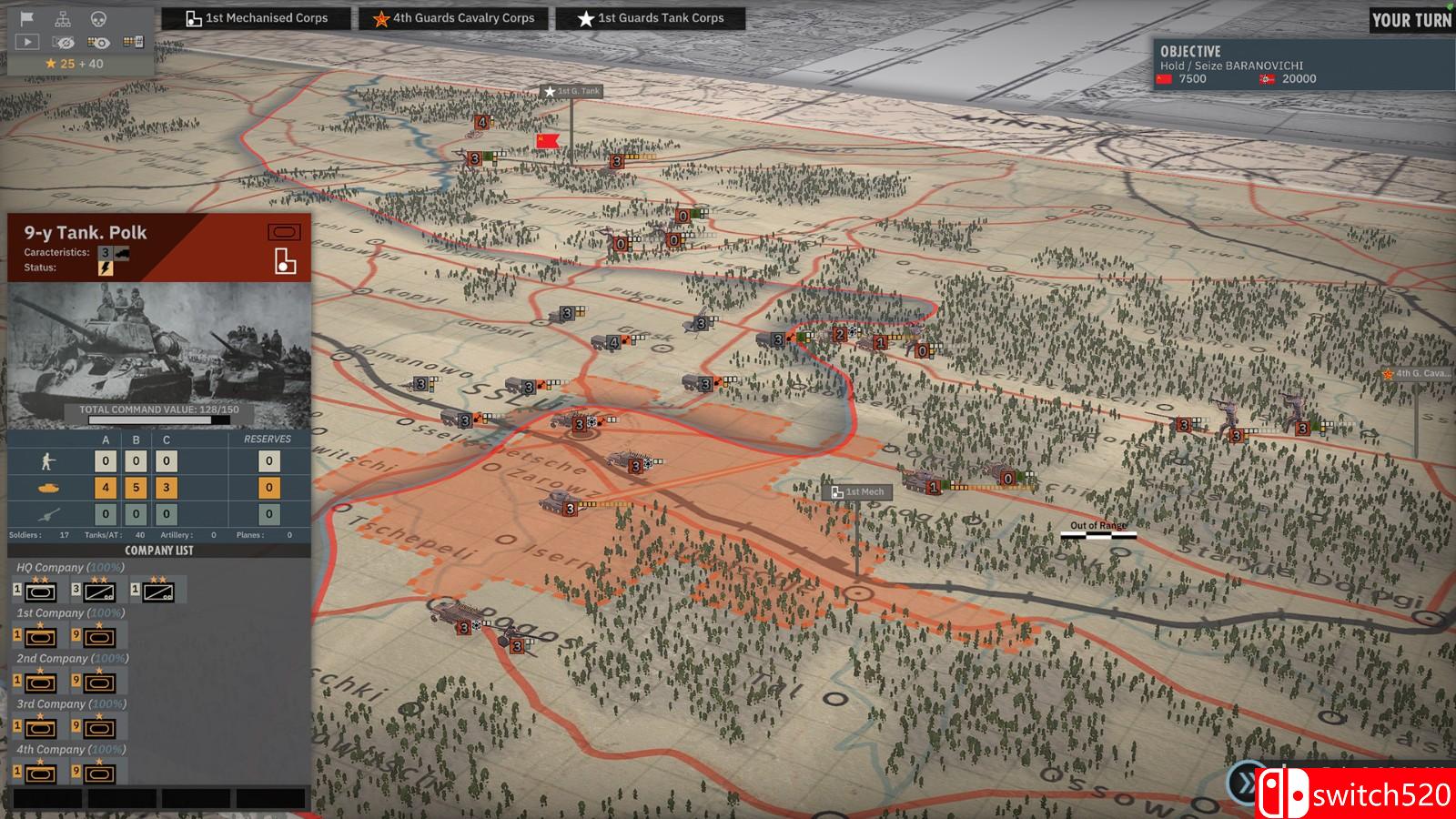Open the order of battle hierarchy icon
The height and width of the screenshot is (819, 1456).
tap(63, 18)
